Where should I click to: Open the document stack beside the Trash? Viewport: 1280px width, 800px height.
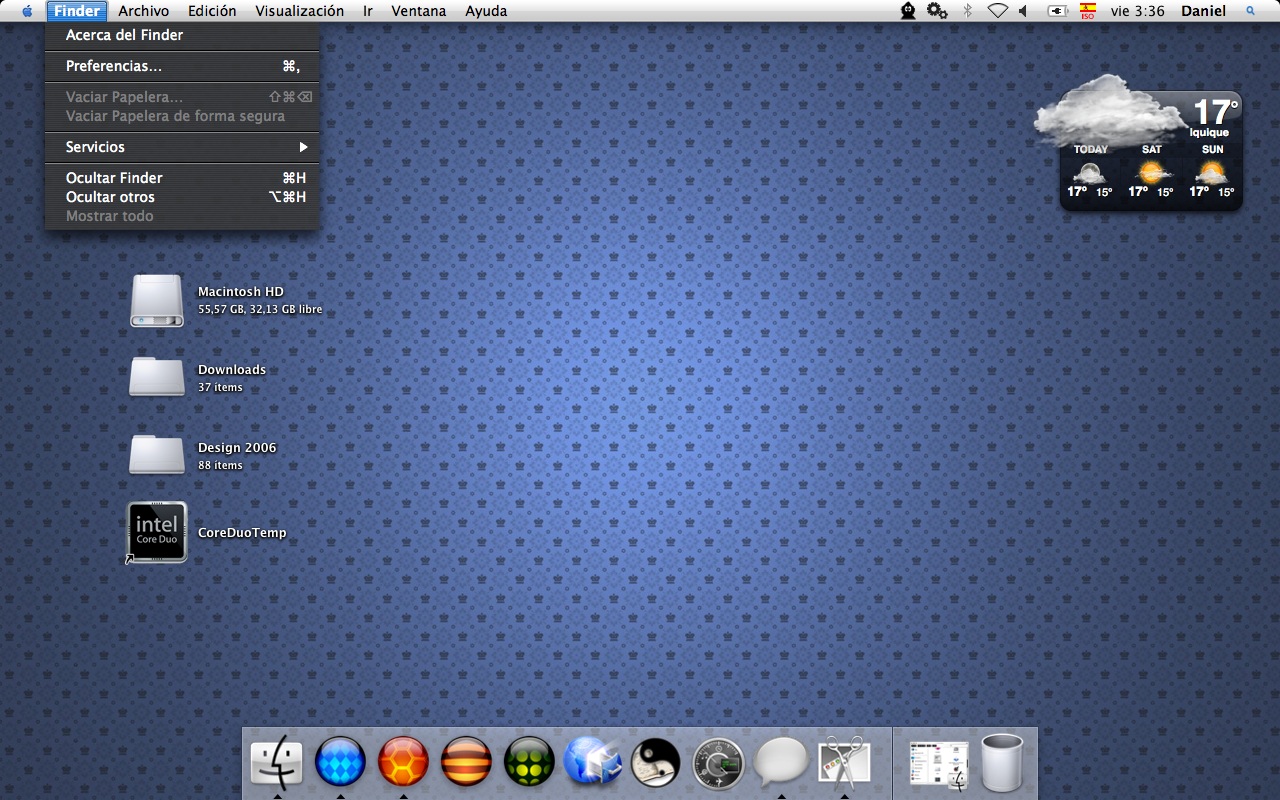click(939, 764)
